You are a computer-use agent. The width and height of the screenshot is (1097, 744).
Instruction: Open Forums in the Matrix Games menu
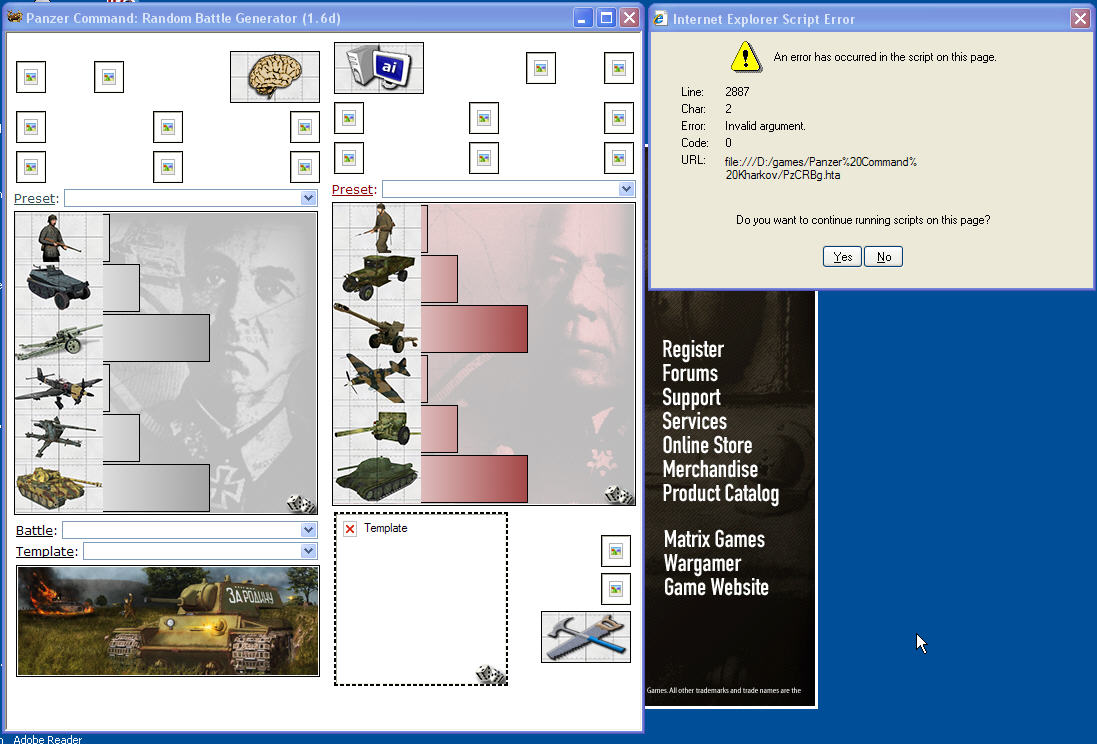point(690,373)
